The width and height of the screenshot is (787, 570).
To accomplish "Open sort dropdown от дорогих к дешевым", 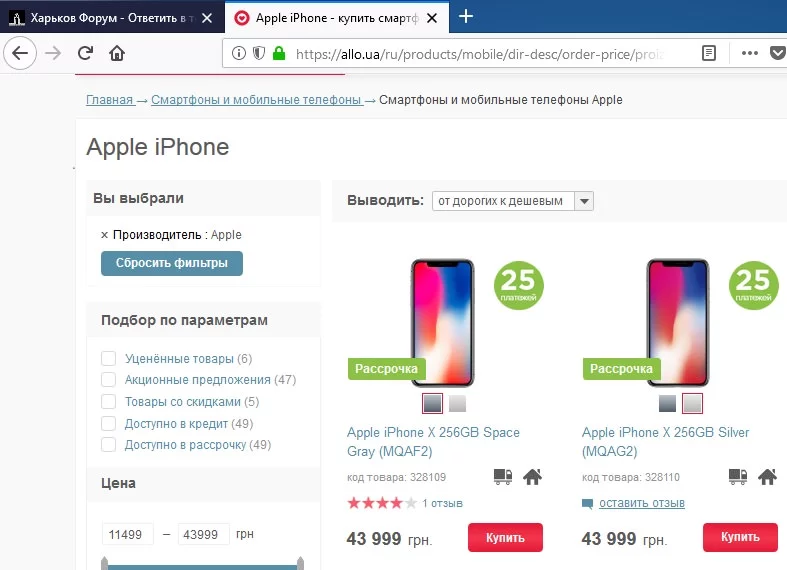I will [x=512, y=201].
